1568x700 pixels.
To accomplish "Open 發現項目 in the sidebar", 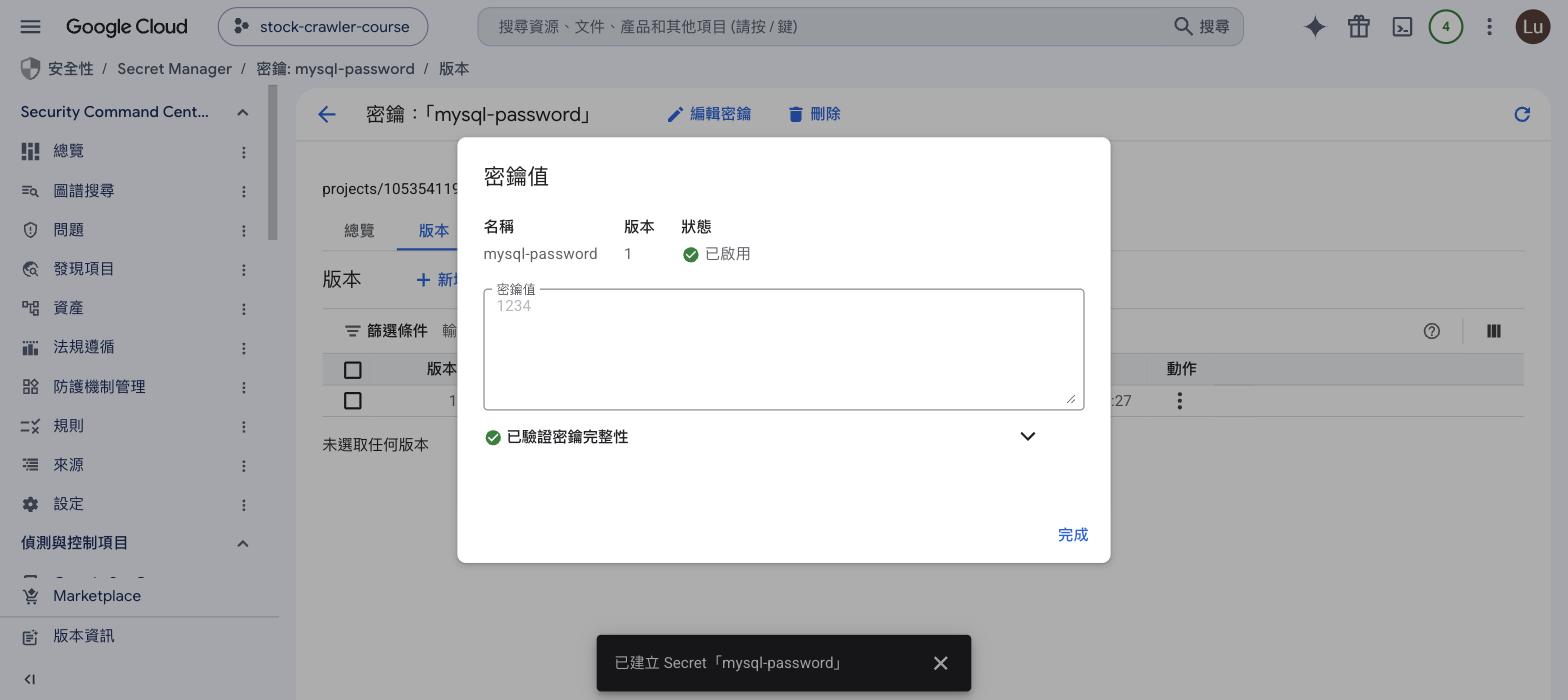I will click(83, 269).
